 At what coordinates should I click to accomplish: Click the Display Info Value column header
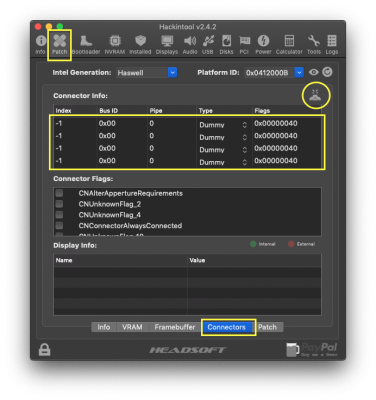pyautogui.click(x=254, y=260)
